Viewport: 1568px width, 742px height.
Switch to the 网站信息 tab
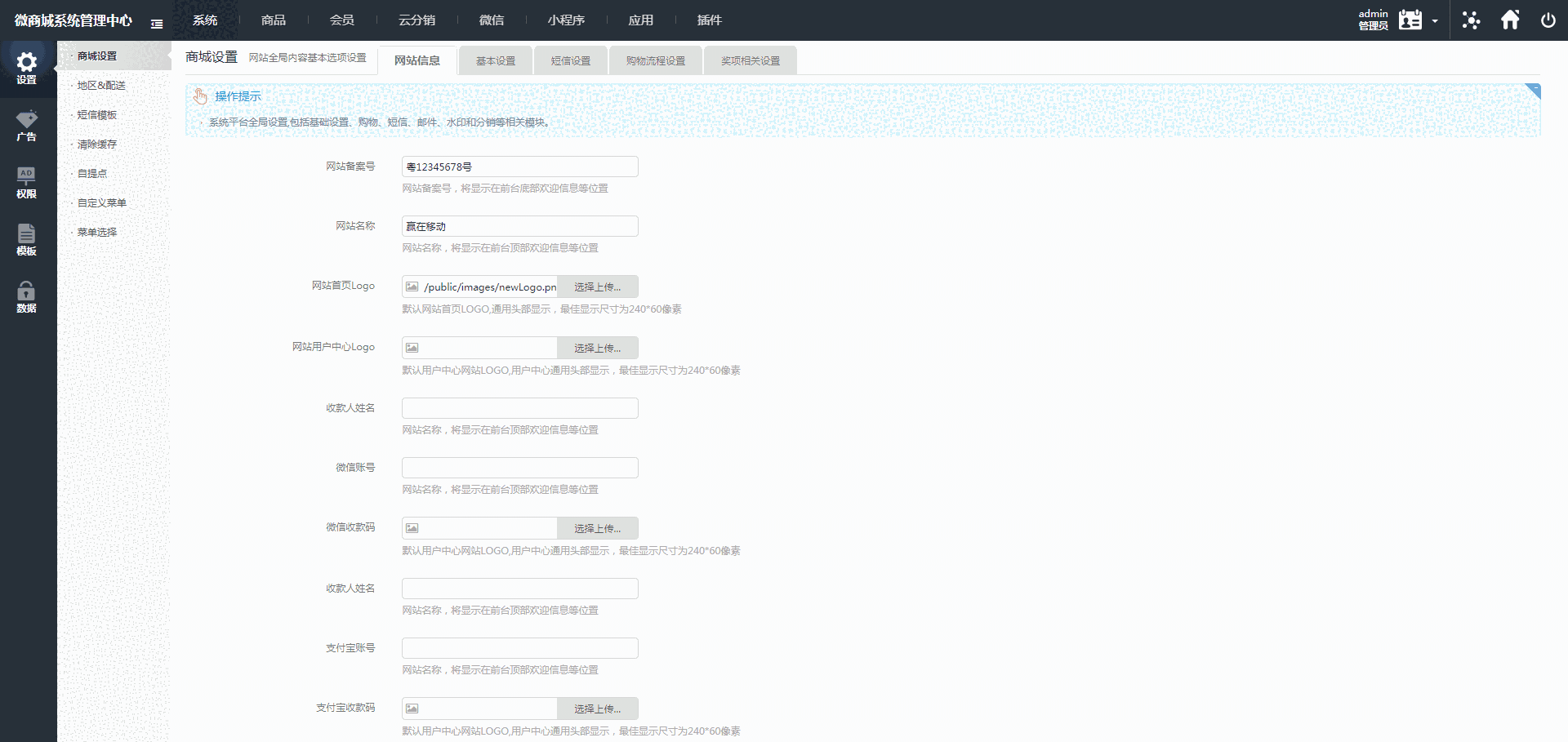pos(417,60)
